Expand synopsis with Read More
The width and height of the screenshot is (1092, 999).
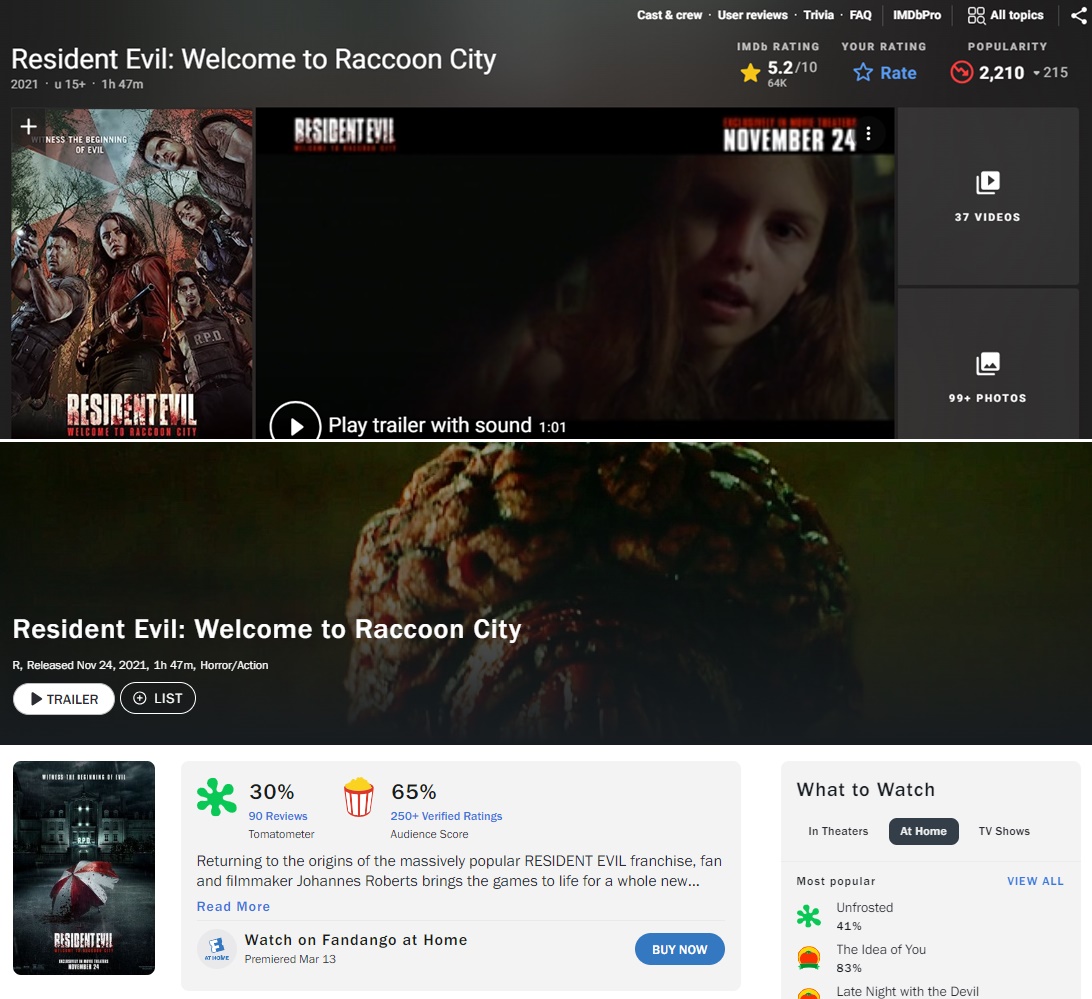233,906
